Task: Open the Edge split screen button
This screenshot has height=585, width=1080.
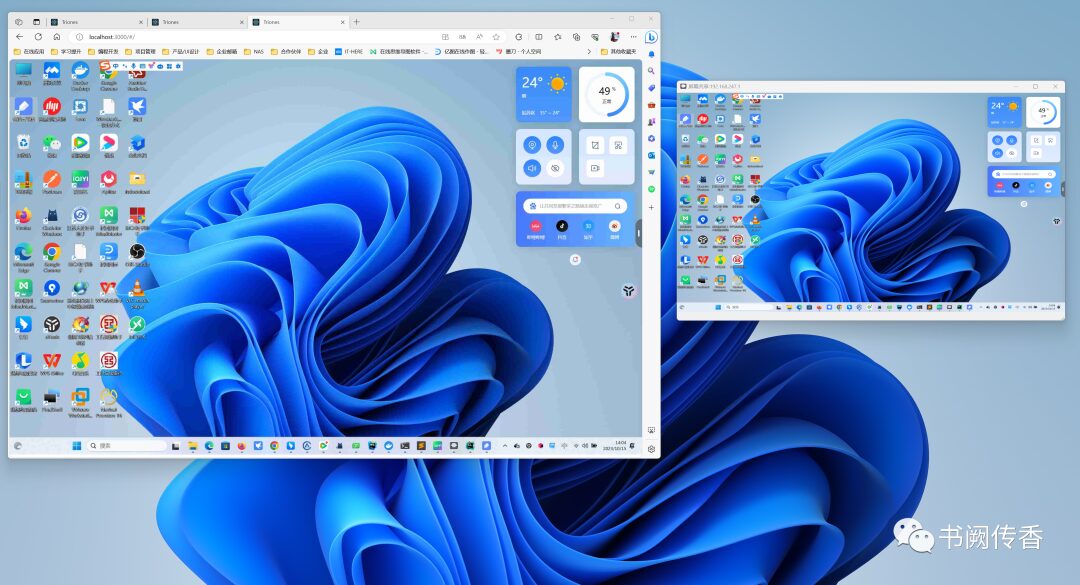Action: 539,37
